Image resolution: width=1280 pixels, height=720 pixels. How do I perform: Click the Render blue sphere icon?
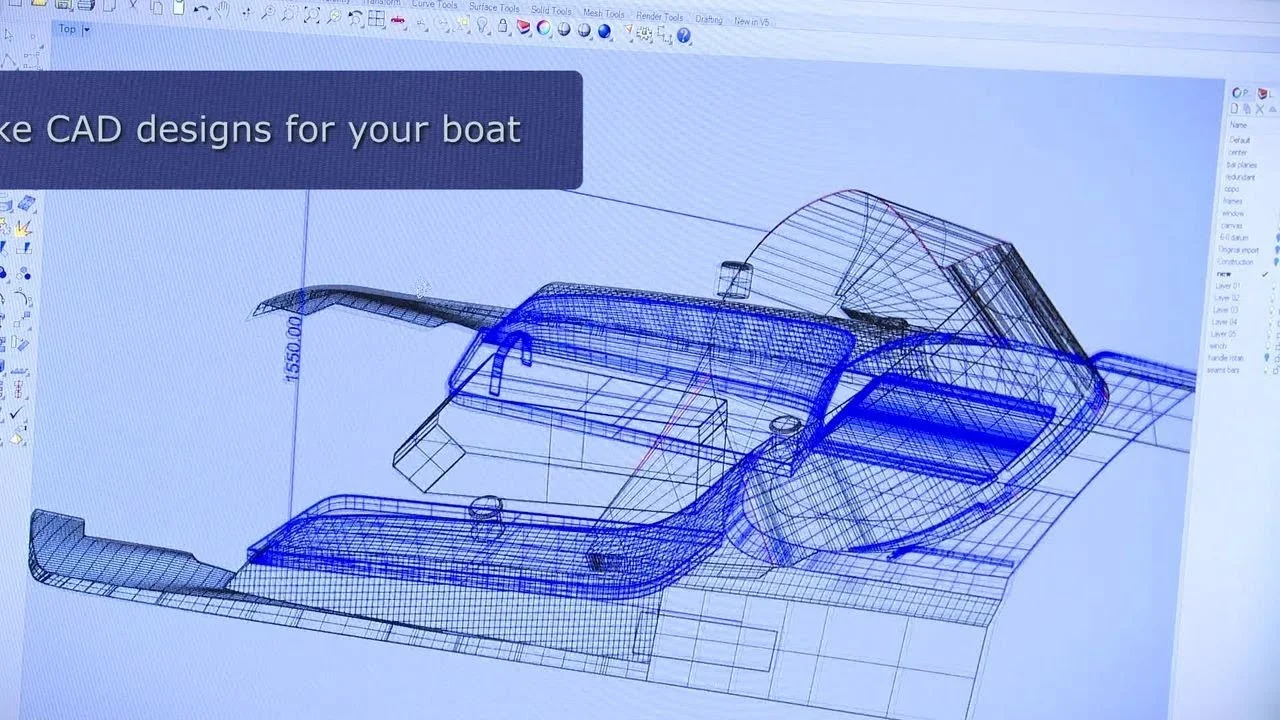(604, 31)
